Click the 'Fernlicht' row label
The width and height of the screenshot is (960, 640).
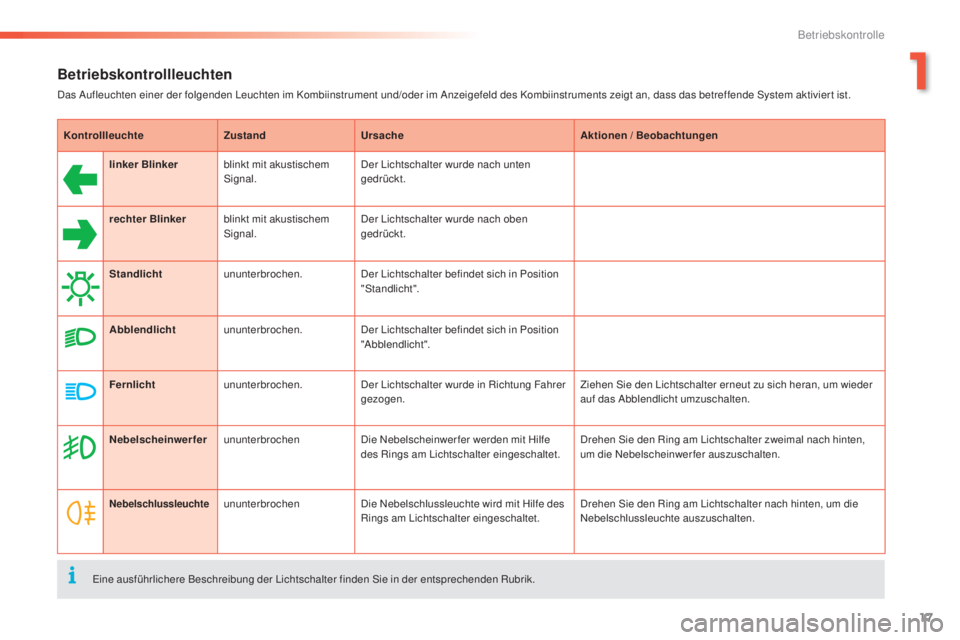click(x=132, y=385)
